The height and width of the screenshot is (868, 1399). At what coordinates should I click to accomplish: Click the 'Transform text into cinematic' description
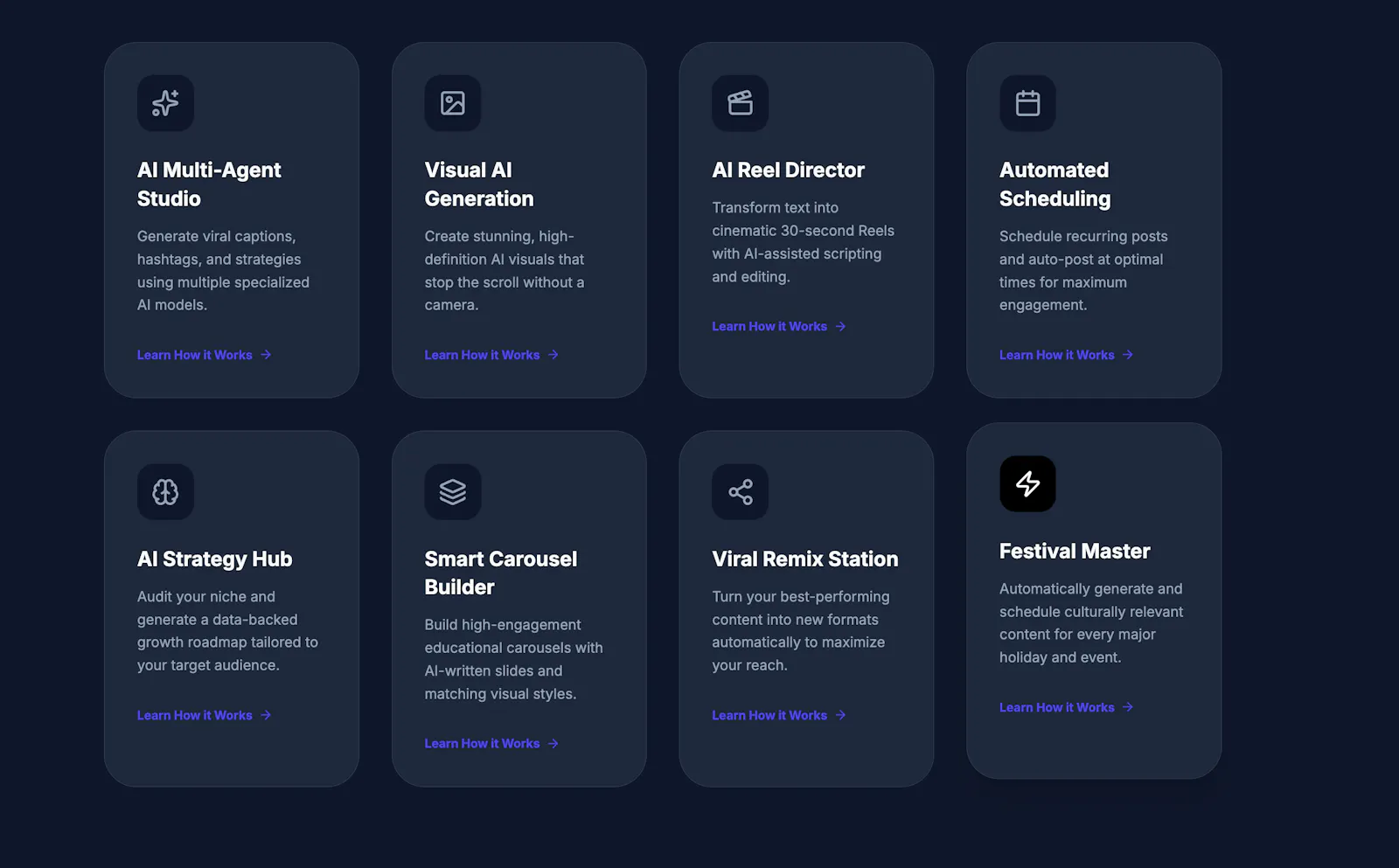804,242
